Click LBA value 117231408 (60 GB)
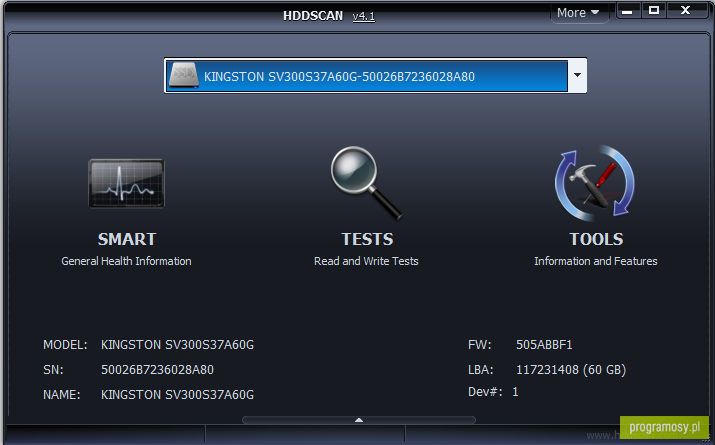Viewport: 715px width, 445px height. [x=571, y=369]
